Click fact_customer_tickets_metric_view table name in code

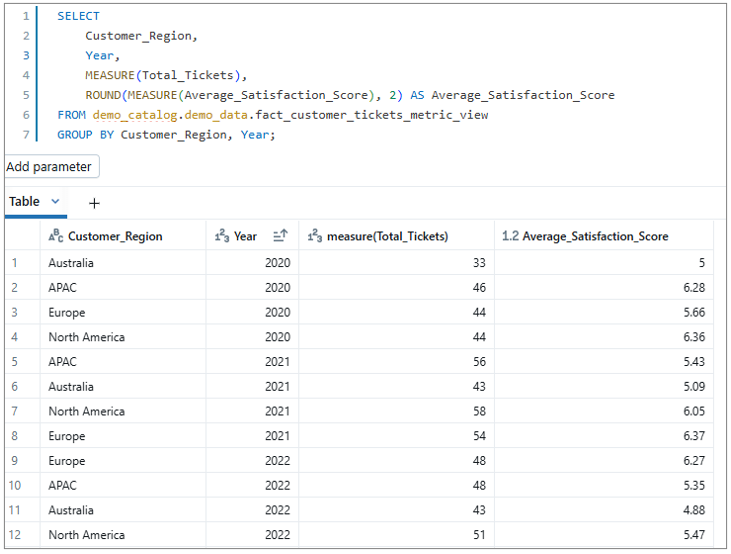click(372, 115)
